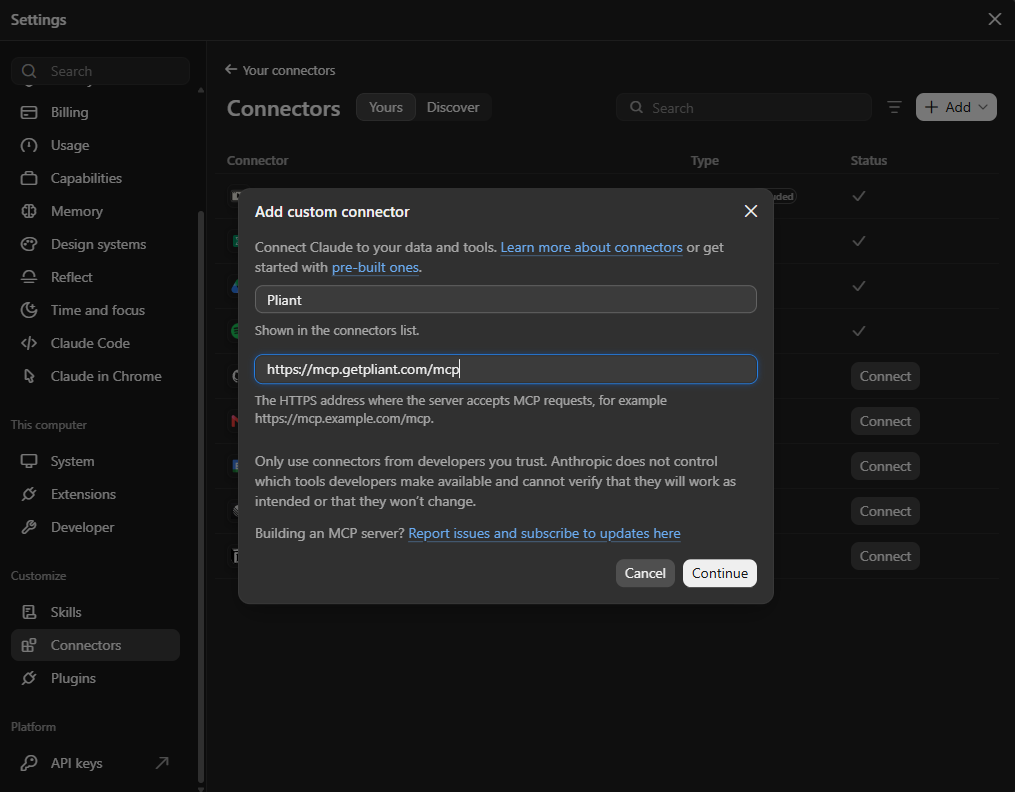Open the Memory settings page
This screenshot has width=1015, height=792.
[x=77, y=212]
